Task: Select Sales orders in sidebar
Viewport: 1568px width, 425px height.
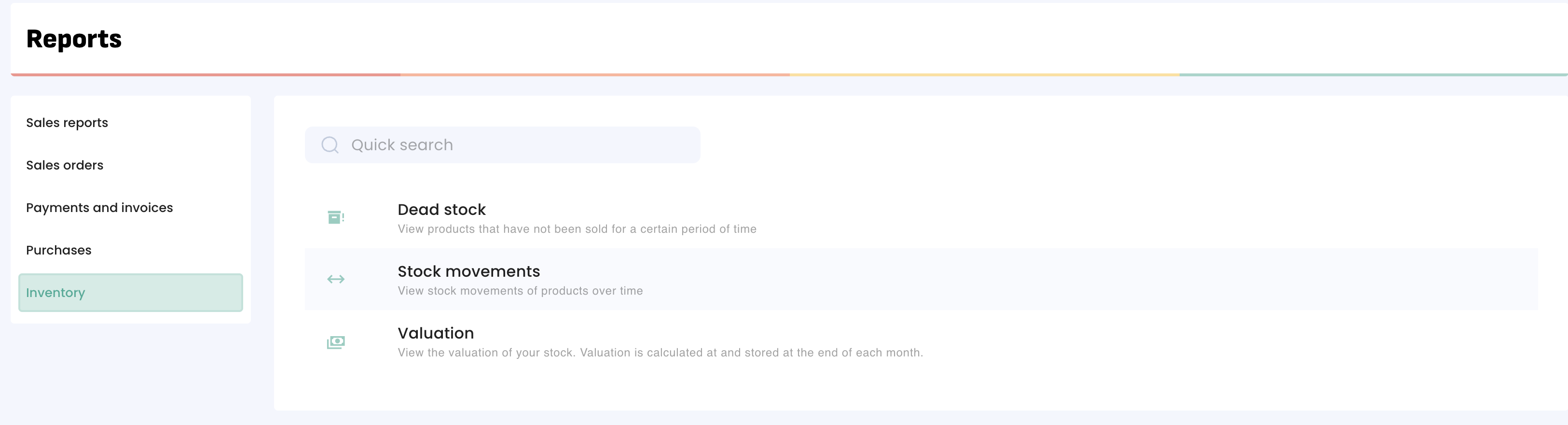Action: (x=65, y=166)
